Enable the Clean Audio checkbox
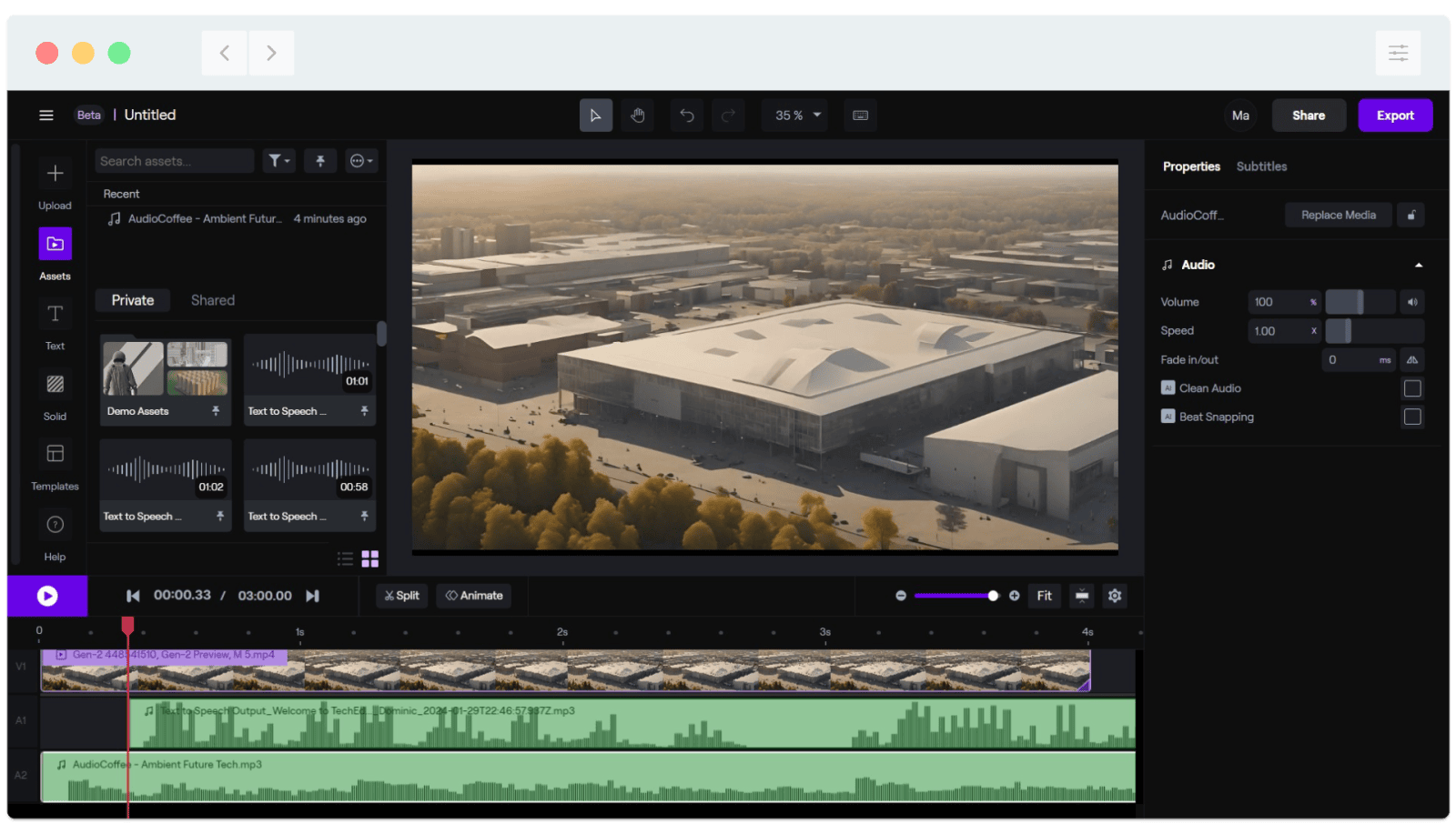 1412,388
